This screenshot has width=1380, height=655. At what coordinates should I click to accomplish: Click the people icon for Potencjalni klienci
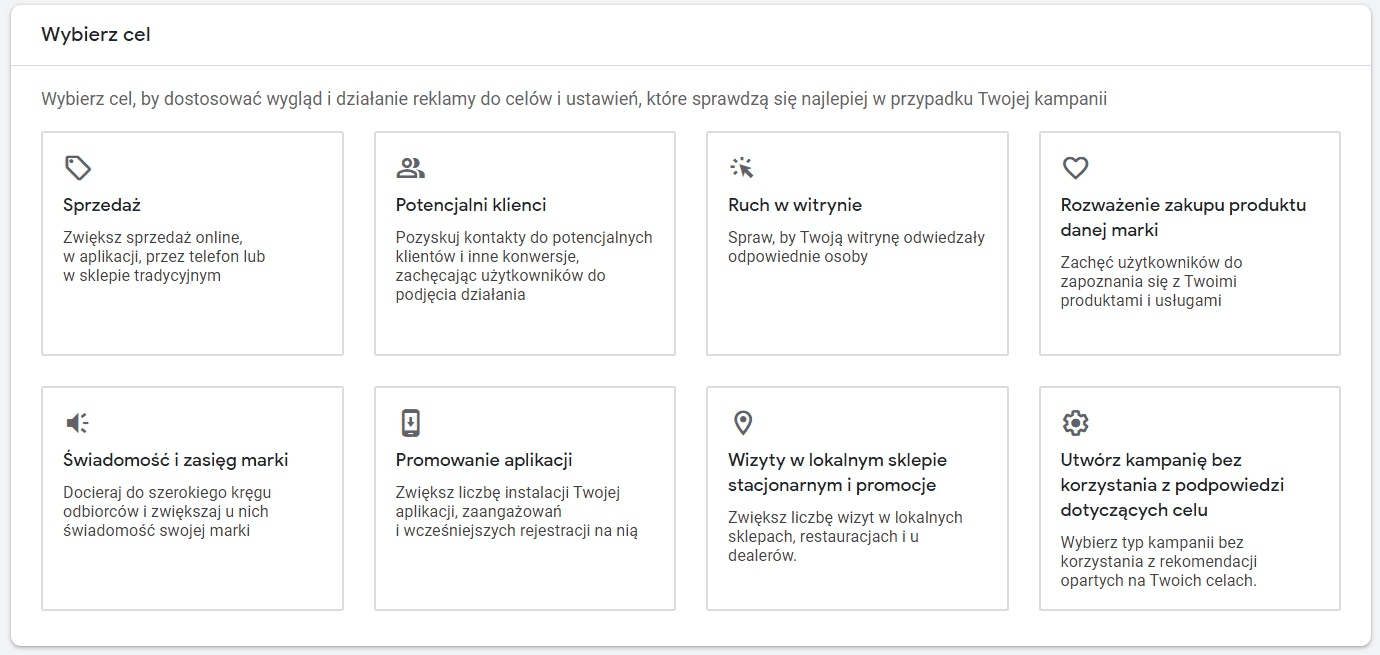point(410,167)
